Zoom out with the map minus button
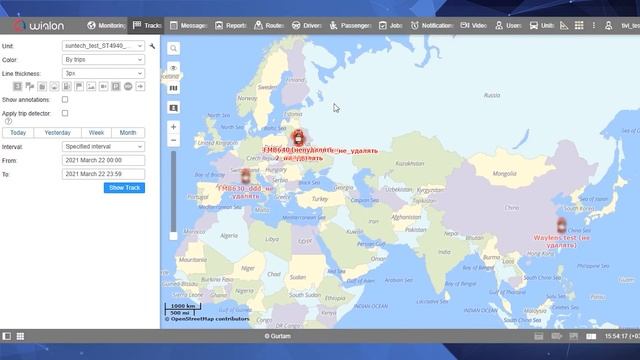This screenshot has width=640, height=360. tap(173, 140)
